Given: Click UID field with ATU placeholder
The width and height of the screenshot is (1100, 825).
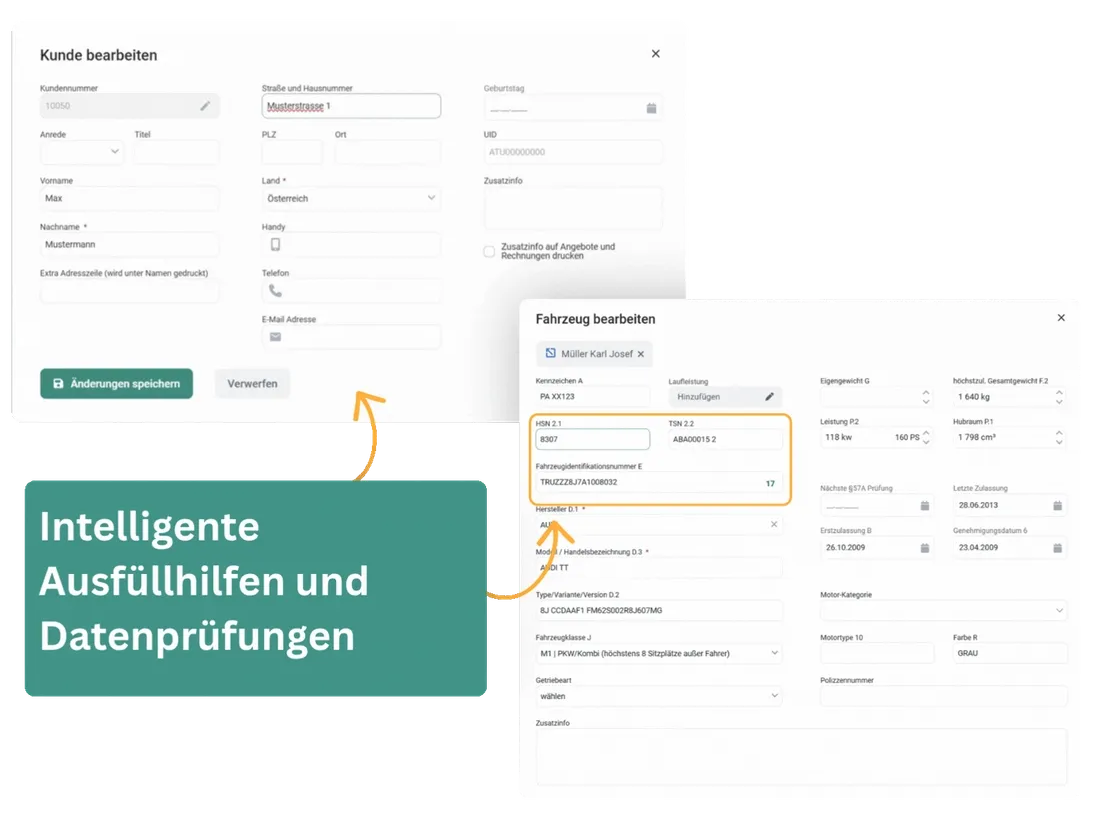Looking at the screenshot, I should point(572,152).
